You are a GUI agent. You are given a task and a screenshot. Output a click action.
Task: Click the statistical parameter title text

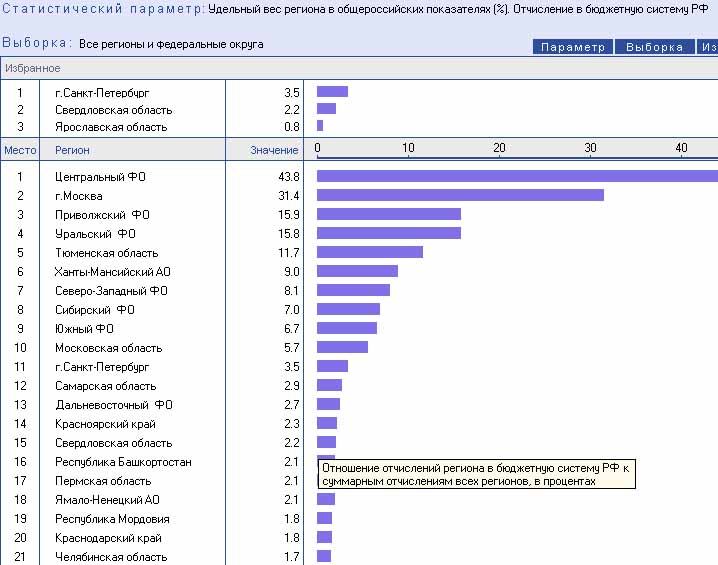point(458,9)
